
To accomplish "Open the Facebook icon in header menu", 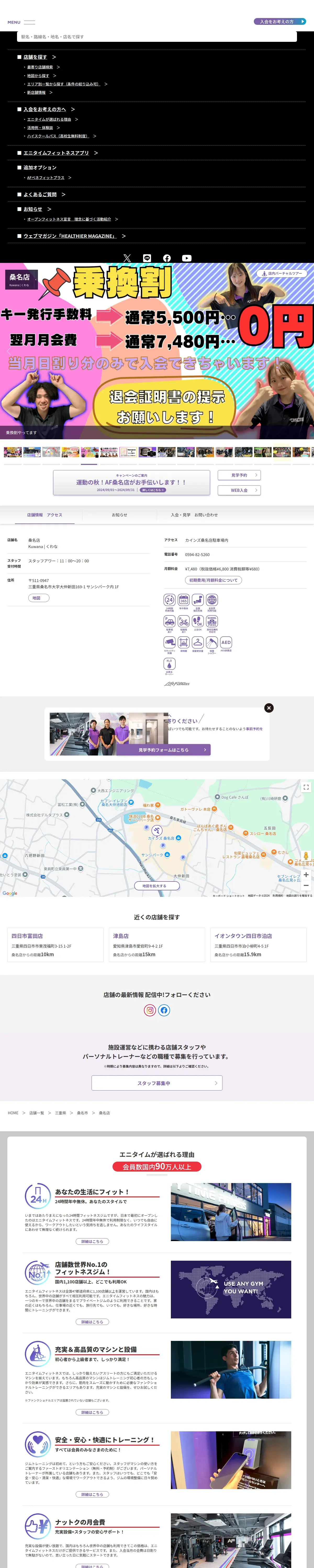I will [x=167, y=258].
